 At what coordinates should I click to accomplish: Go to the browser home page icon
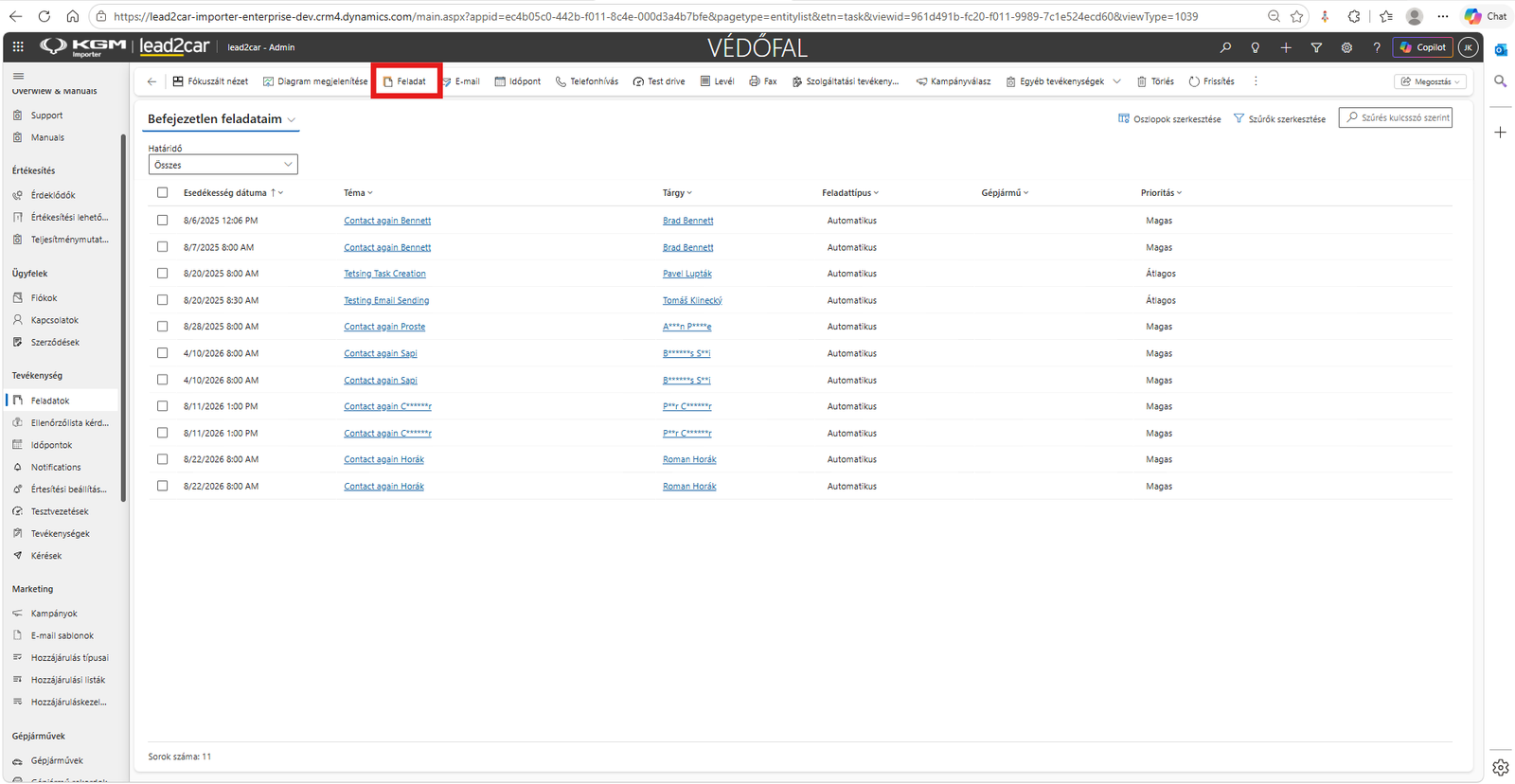[x=72, y=16]
